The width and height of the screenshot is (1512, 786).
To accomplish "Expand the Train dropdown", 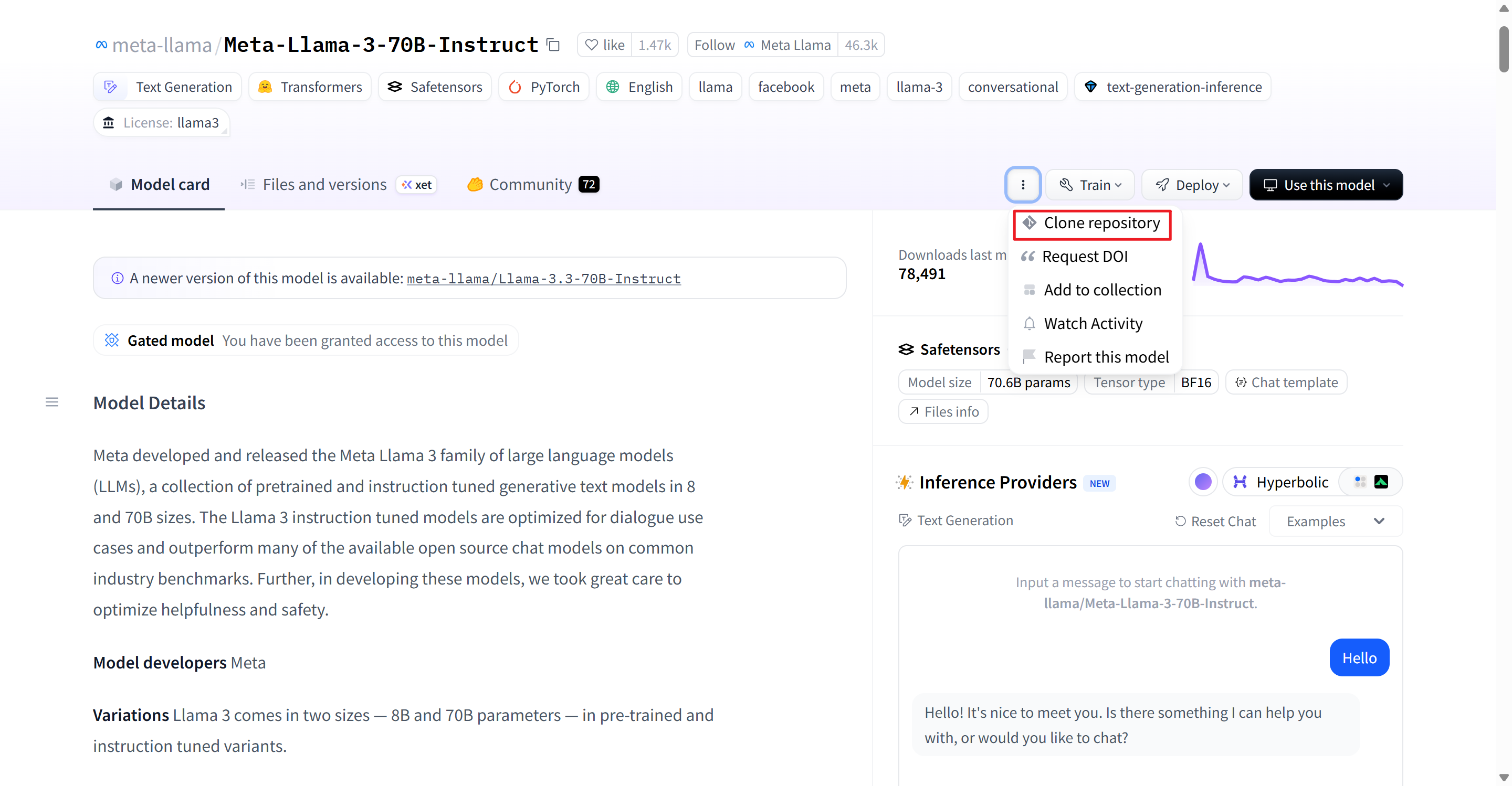I will point(1090,185).
